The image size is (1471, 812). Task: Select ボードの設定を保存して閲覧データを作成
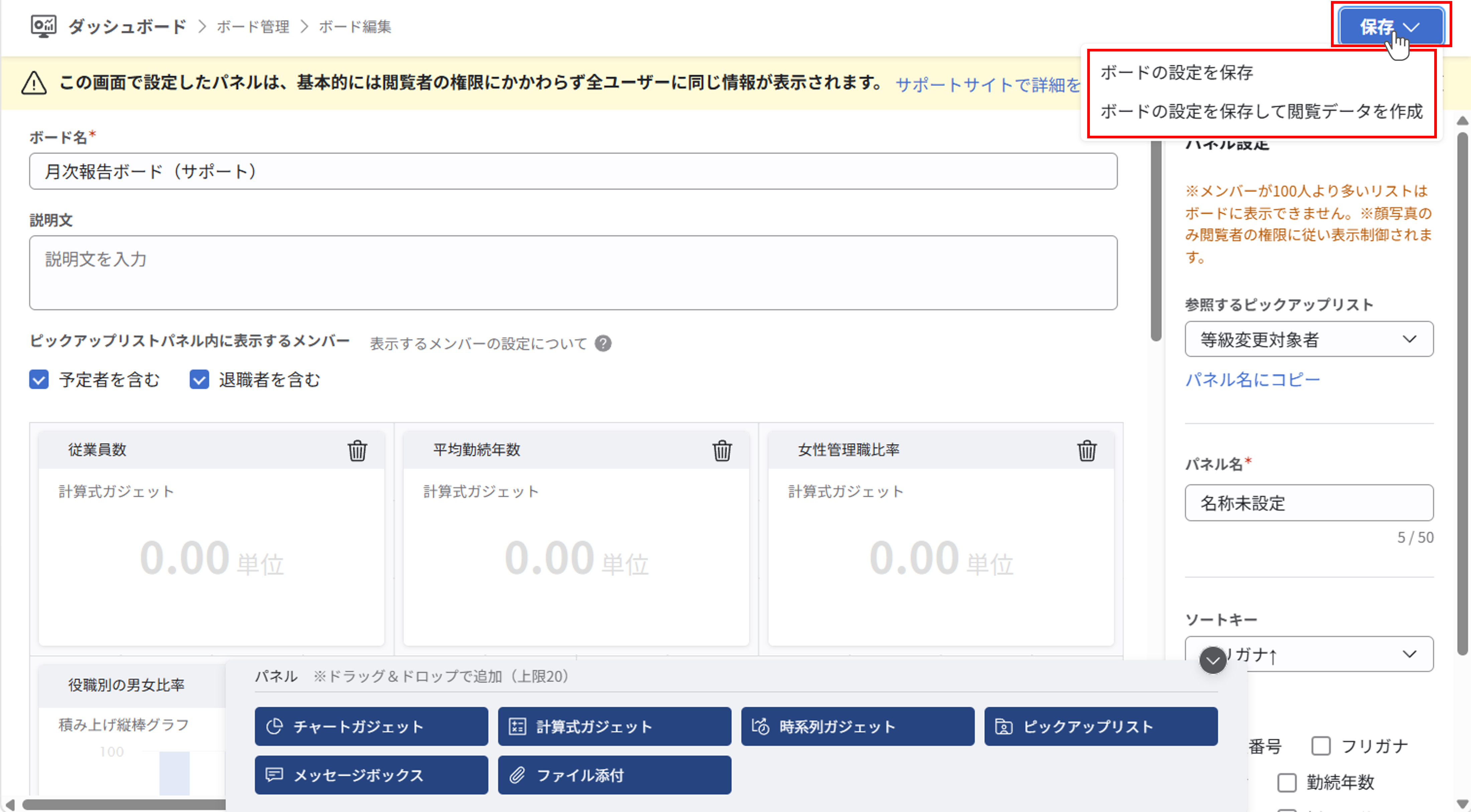click(x=1261, y=111)
